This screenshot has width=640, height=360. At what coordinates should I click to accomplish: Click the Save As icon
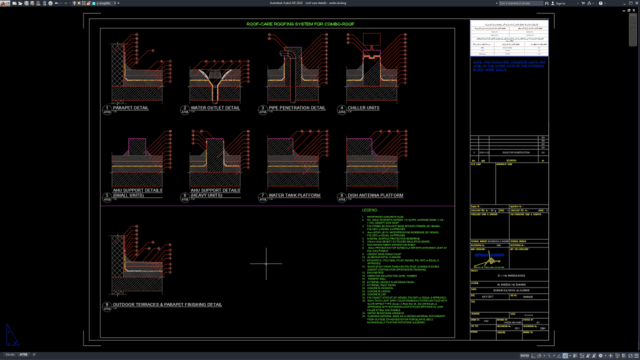(32, 3)
